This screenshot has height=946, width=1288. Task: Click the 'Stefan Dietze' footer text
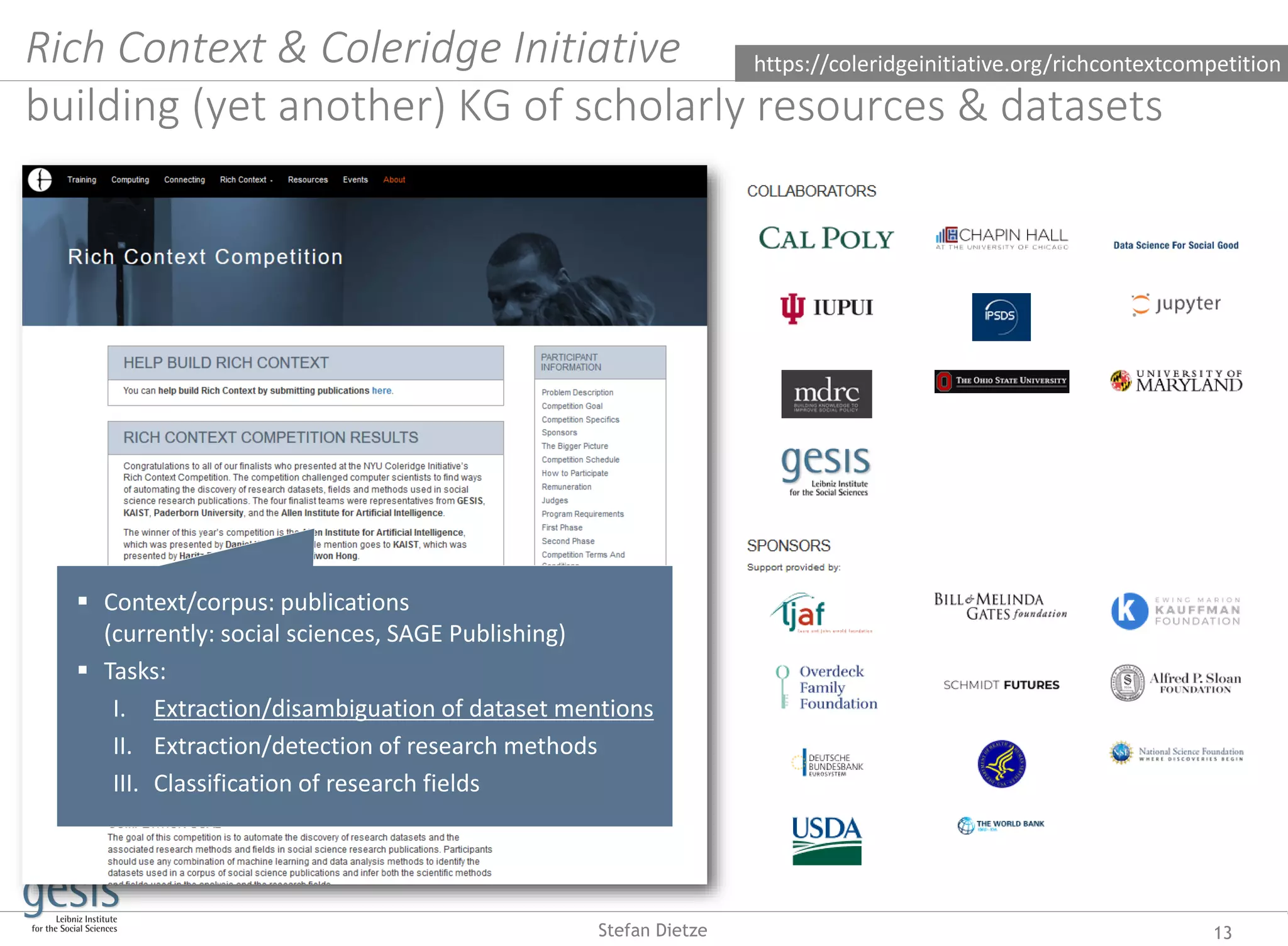pyautogui.click(x=653, y=930)
